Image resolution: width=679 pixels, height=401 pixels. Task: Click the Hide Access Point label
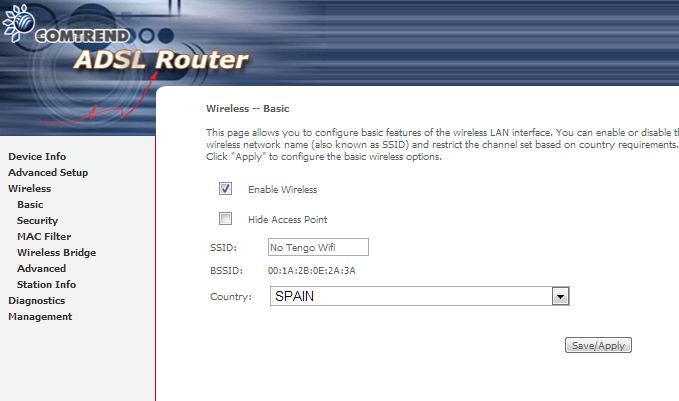[288, 220]
